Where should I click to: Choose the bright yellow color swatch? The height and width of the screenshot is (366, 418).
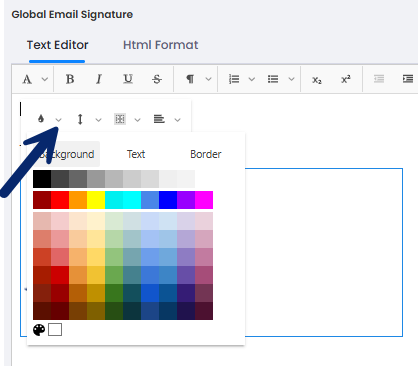tap(96, 200)
